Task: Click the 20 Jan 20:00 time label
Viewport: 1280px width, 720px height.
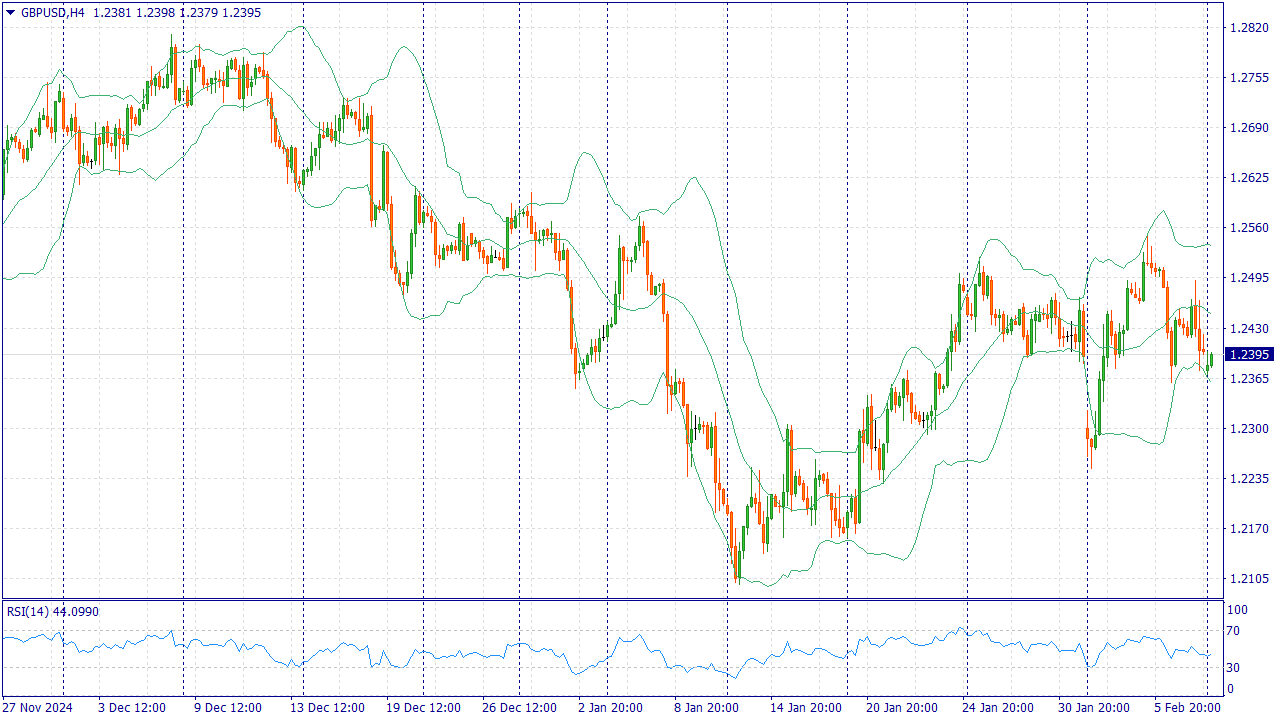Action: point(902,708)
